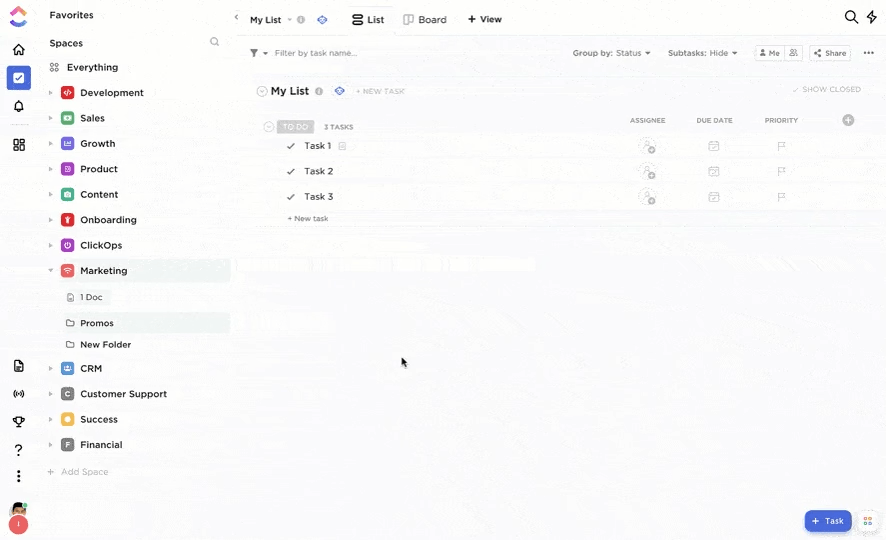Mark Task 2 as complete
This screenshot has height=540, width=886.
coord(290,171)
